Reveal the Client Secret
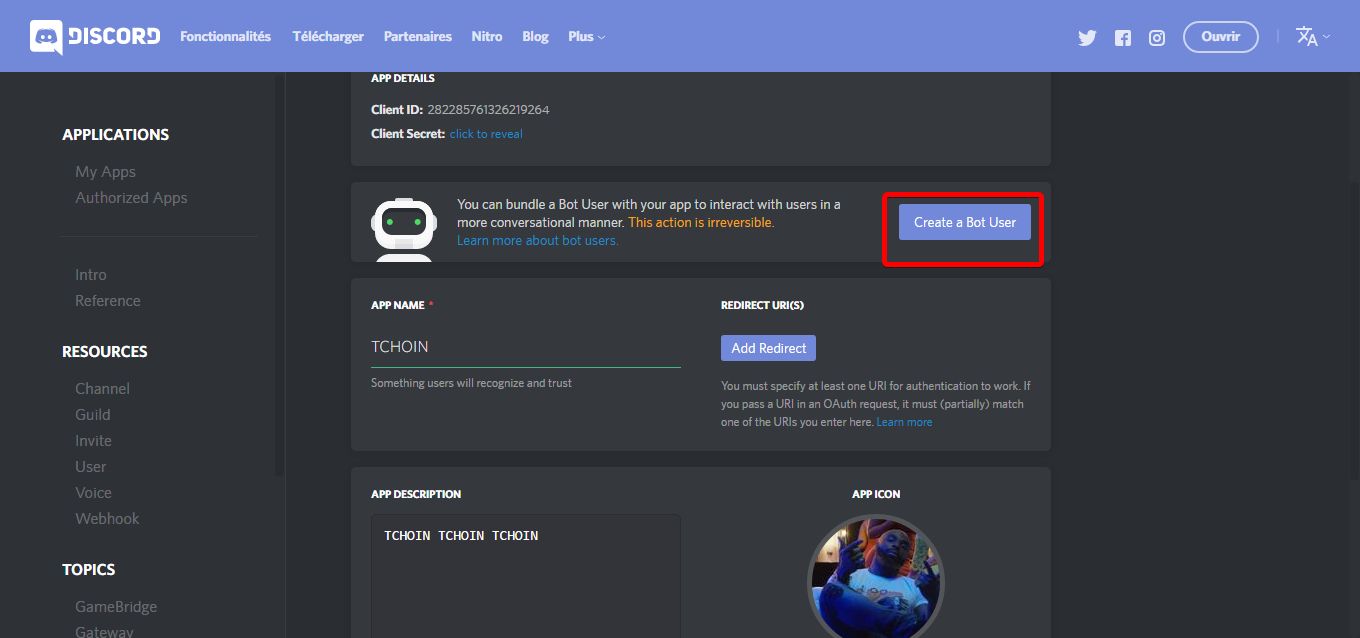This screenshot has height=638, width=1360. (x=486, y=134)
